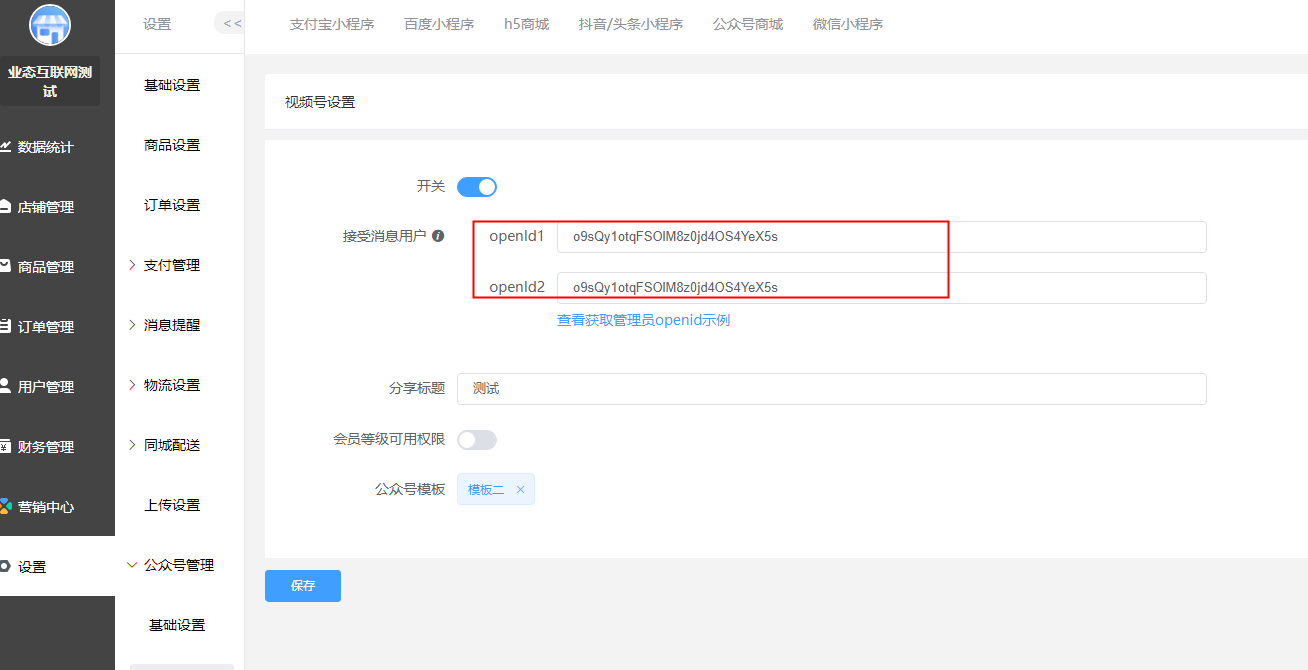
Task: Click the info icon beside 接受消息用户
Action: (x=438, y=237)
